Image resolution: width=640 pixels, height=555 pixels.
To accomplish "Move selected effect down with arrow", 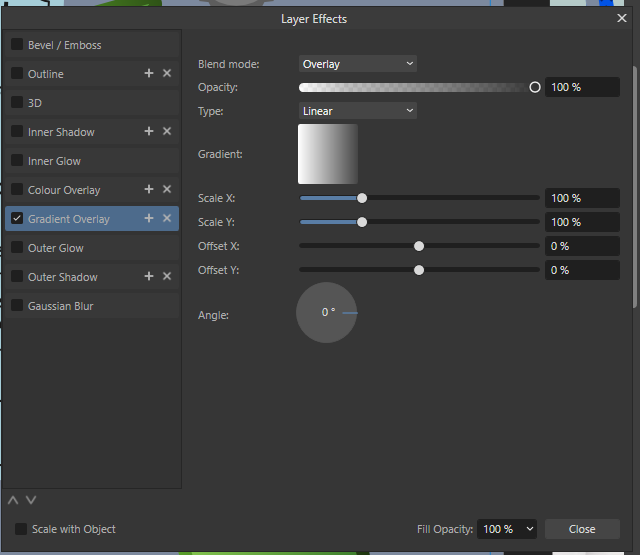I will pyautogui.click(x=31, y=500).
